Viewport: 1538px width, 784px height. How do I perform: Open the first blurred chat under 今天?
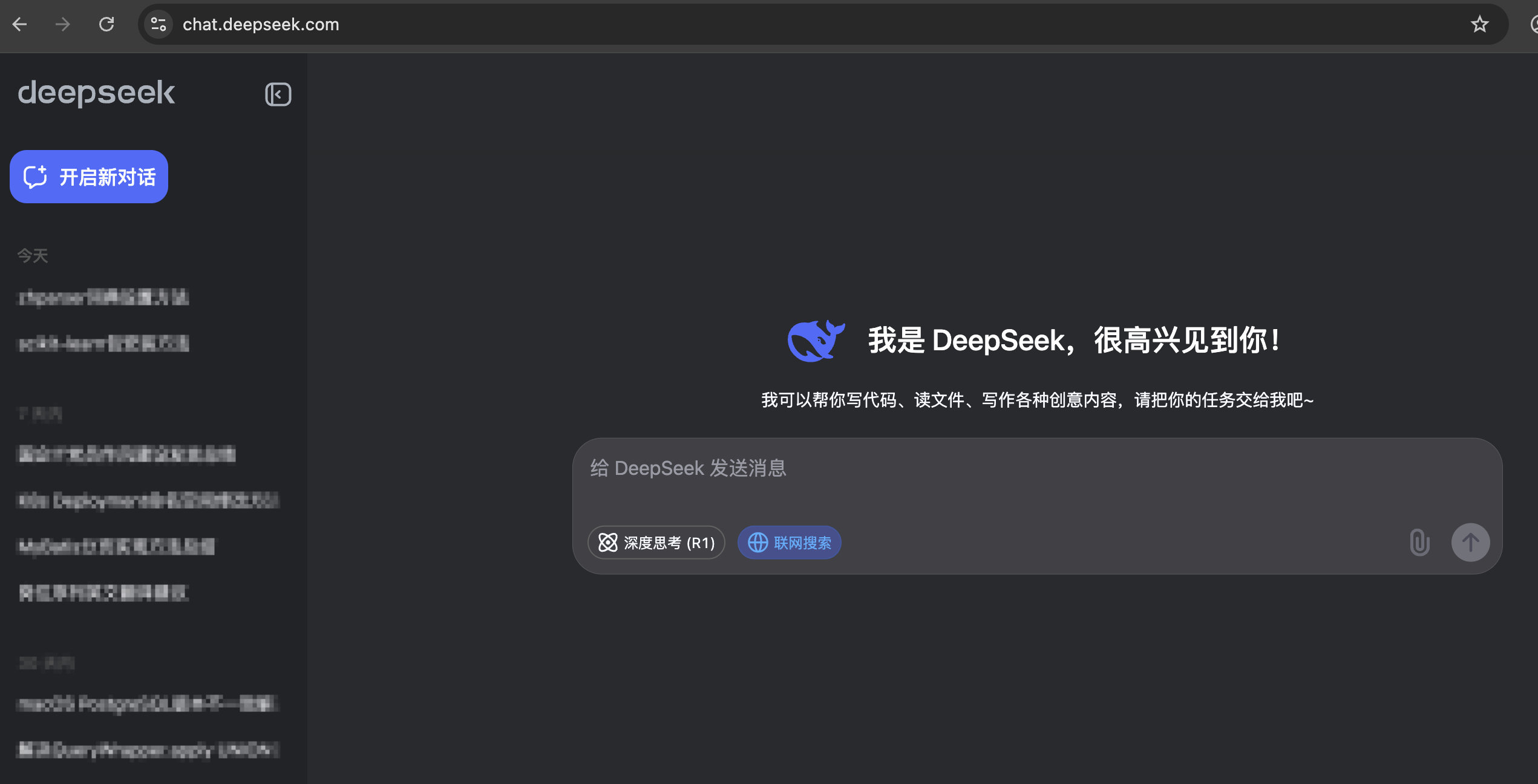pyautogui.click(x=104, y=298)
